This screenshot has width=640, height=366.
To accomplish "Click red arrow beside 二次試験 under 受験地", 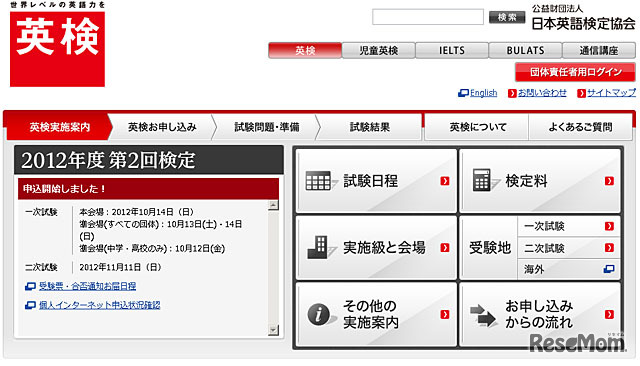I will [x=609, y=248].
